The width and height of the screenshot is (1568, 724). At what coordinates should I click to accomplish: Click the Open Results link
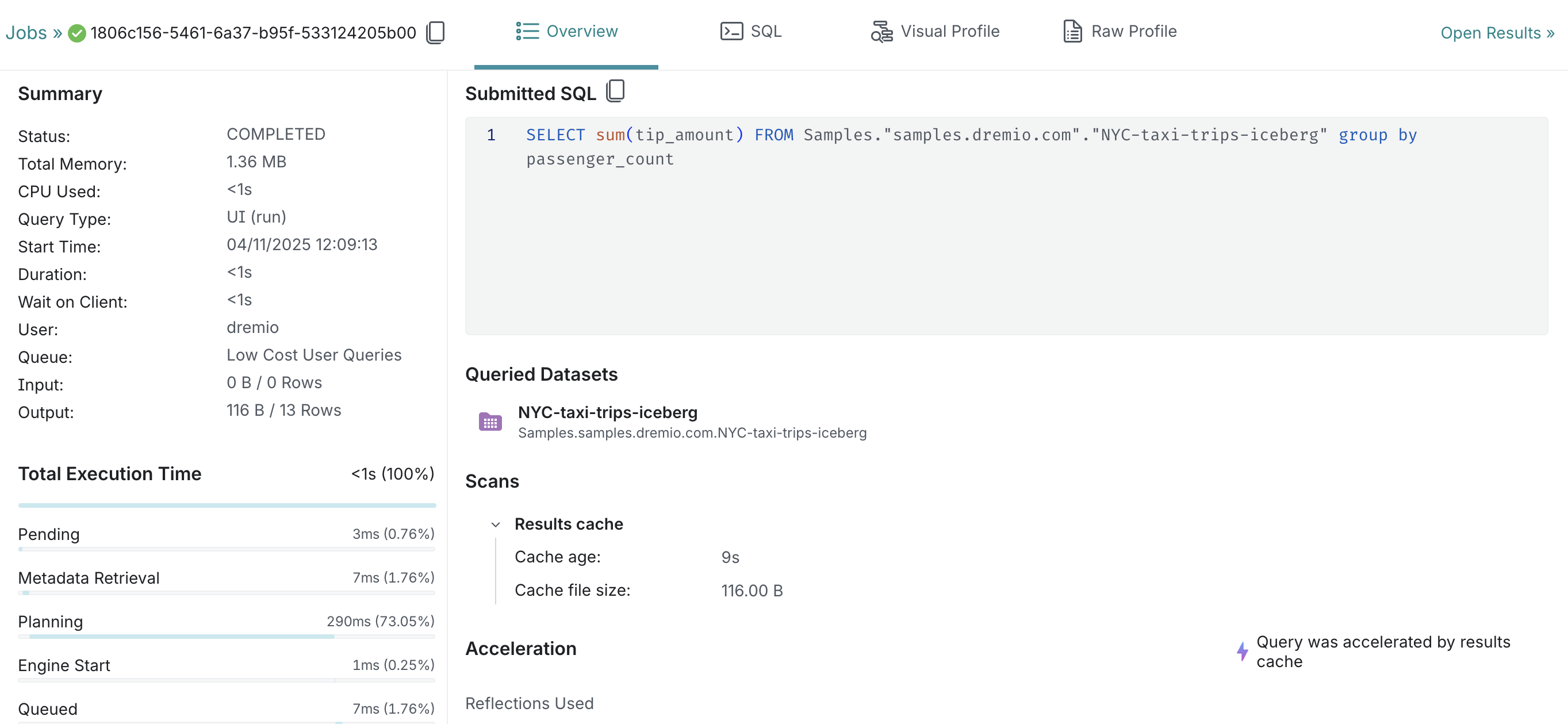tap(1497, 33)
